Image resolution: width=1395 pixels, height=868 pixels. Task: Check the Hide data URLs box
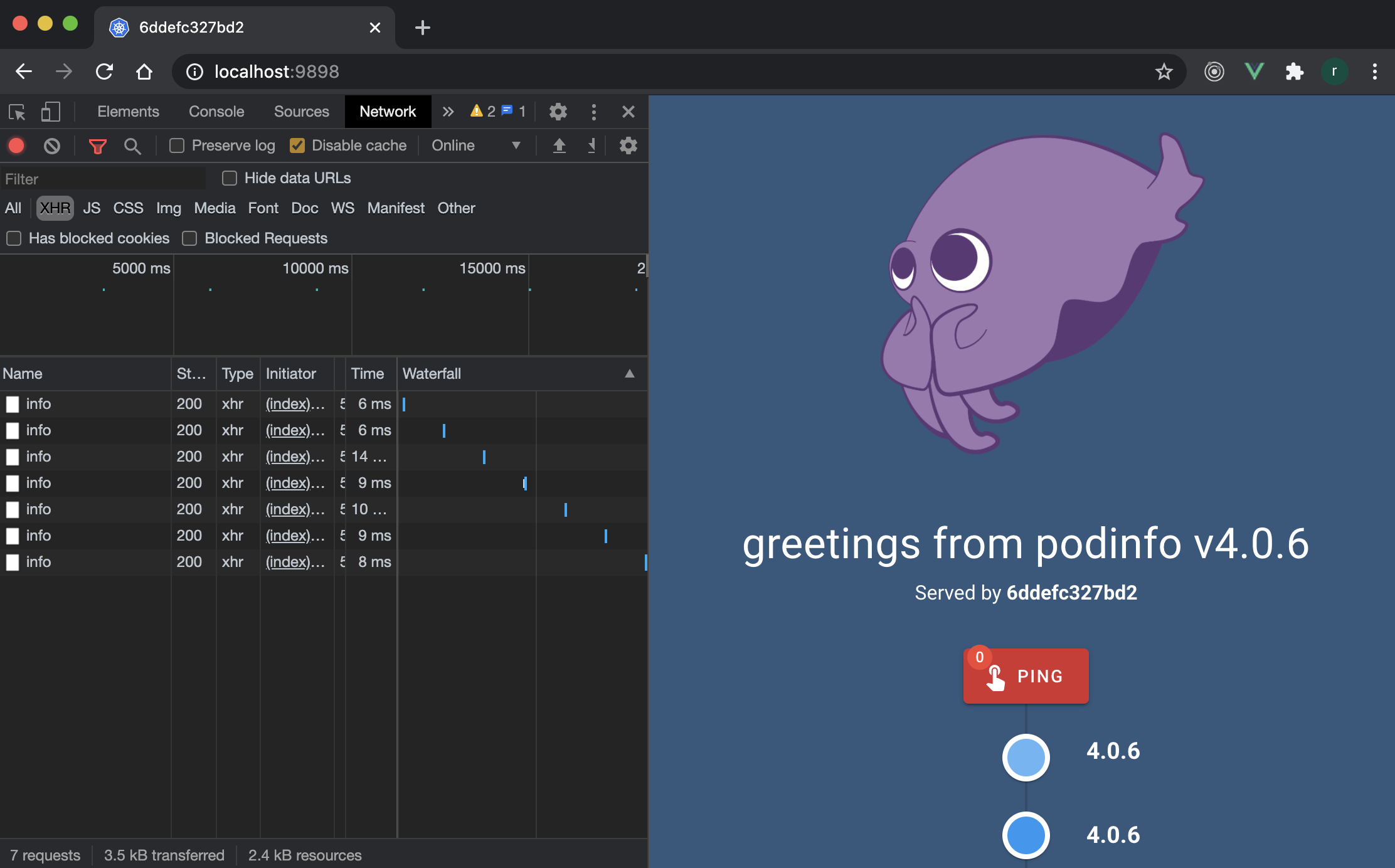[x=230, y=178]
